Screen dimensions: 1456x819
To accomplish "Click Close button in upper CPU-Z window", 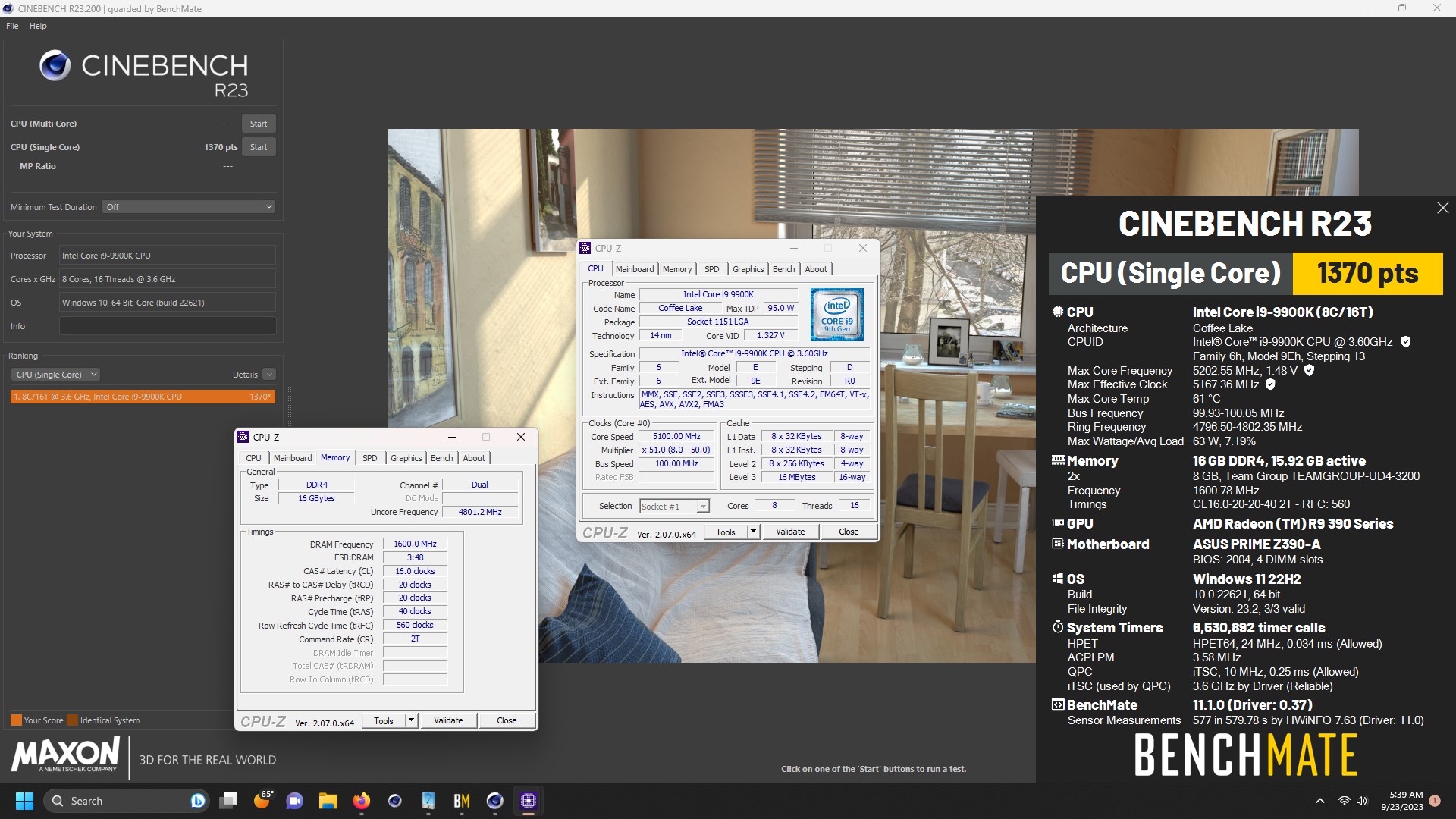I will [849, 532].
